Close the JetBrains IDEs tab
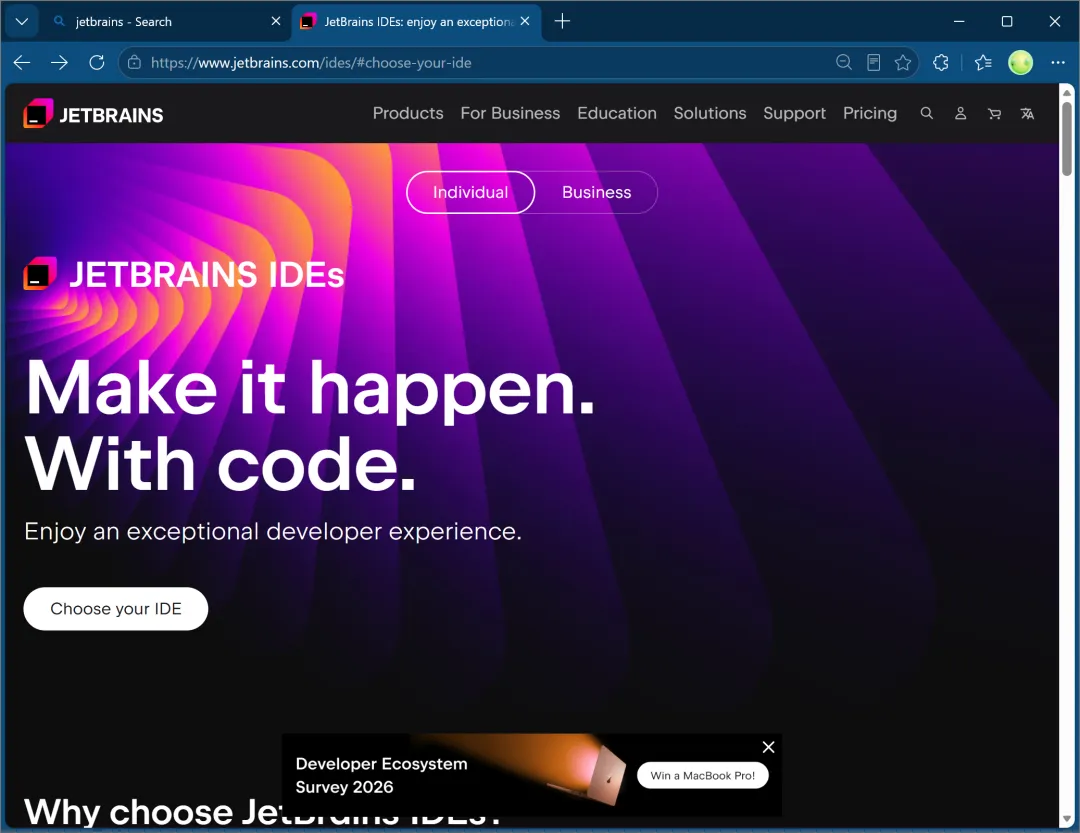1080x833 pixels. [525, 21]
